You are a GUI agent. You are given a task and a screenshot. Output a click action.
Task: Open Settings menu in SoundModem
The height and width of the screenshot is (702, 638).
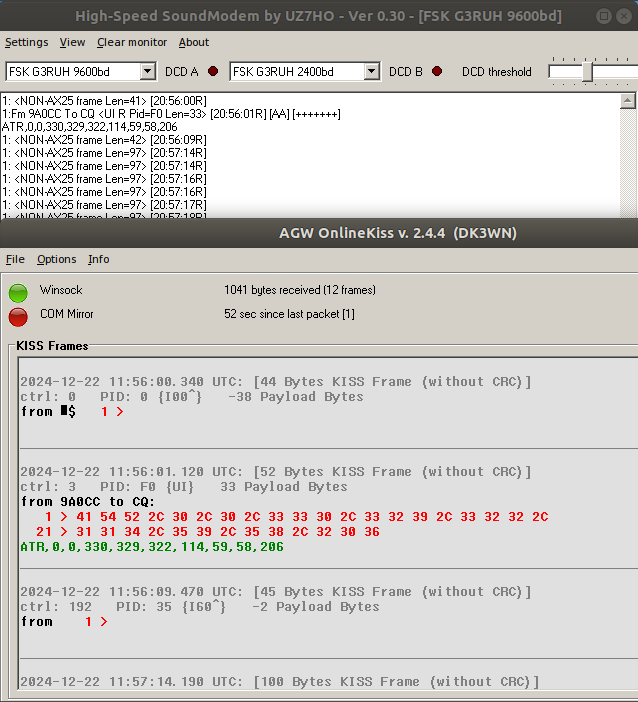point(26,42)
